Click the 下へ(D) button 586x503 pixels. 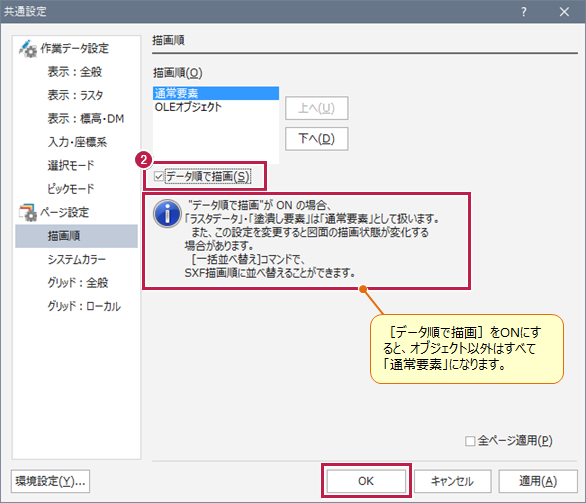pyautogui.click(x=317, y=139)
